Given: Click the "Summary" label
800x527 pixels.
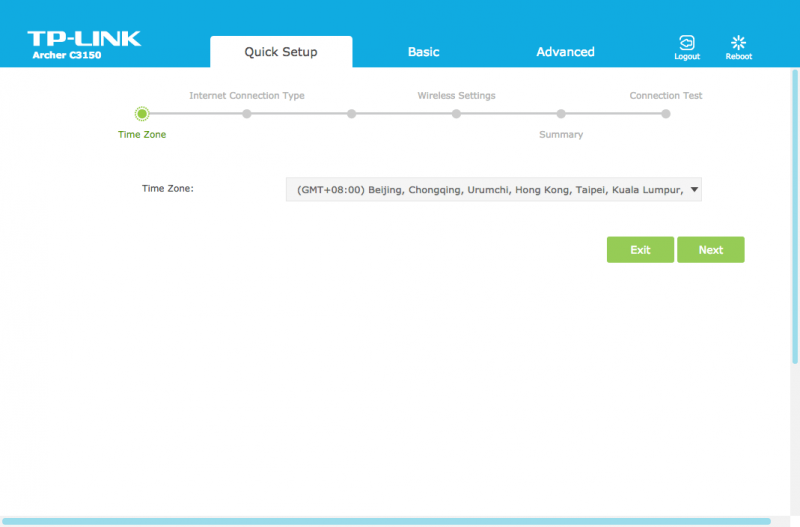Looking at the screenshot, I should click(561, 135).
